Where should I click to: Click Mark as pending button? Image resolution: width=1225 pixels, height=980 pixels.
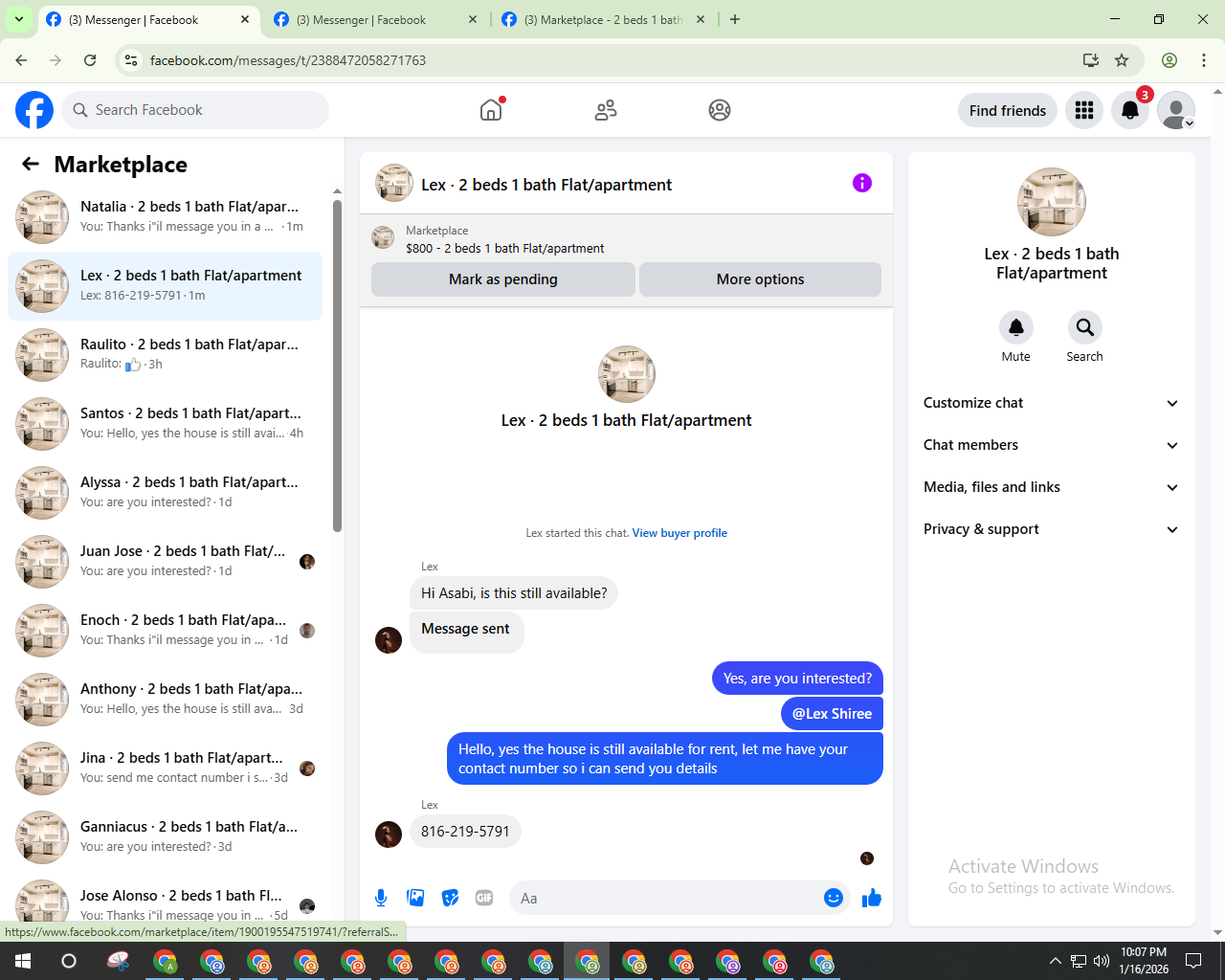pyautogui.click(x=503, y=279)
